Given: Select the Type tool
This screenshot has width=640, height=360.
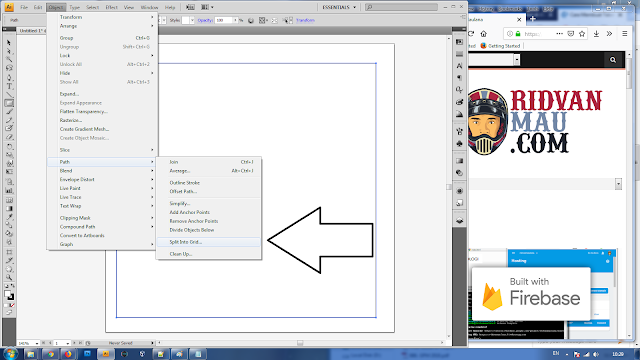Looking at the screenshot, I should click(9, 86).
